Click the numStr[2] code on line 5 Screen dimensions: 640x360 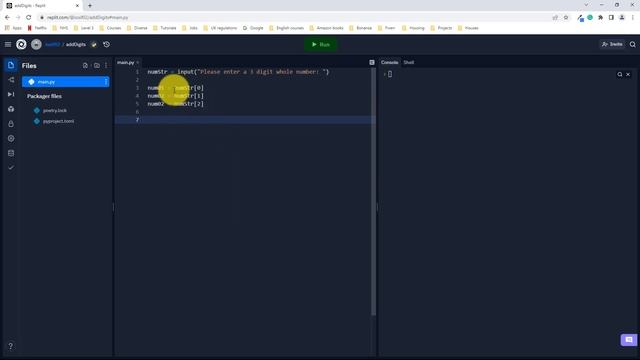pos(189,104)
